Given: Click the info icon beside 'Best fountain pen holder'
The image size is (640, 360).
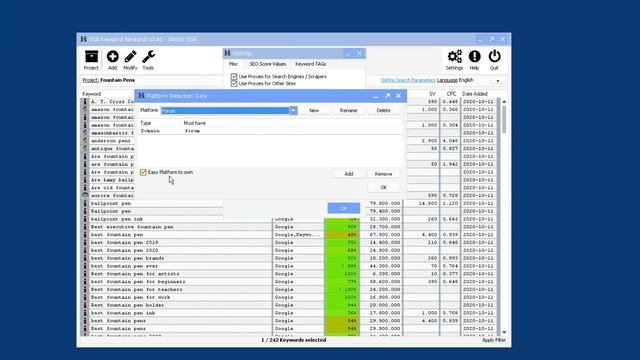Looking at the screenshot, I should pos(85,305).
